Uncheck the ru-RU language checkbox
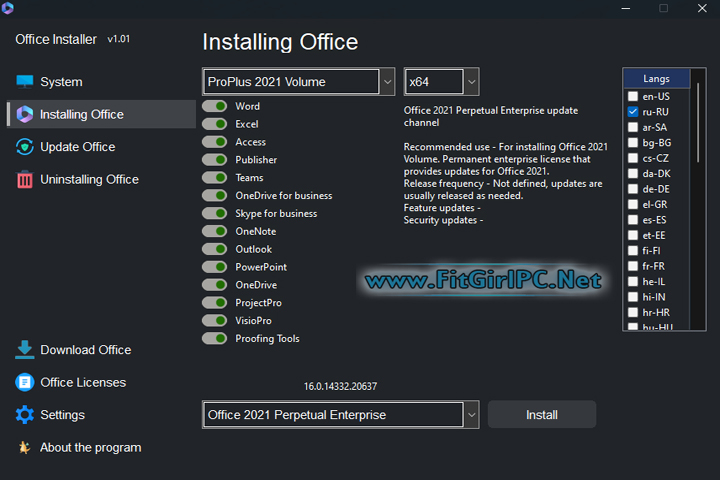 pyautogui.click(x=633, y=112)
